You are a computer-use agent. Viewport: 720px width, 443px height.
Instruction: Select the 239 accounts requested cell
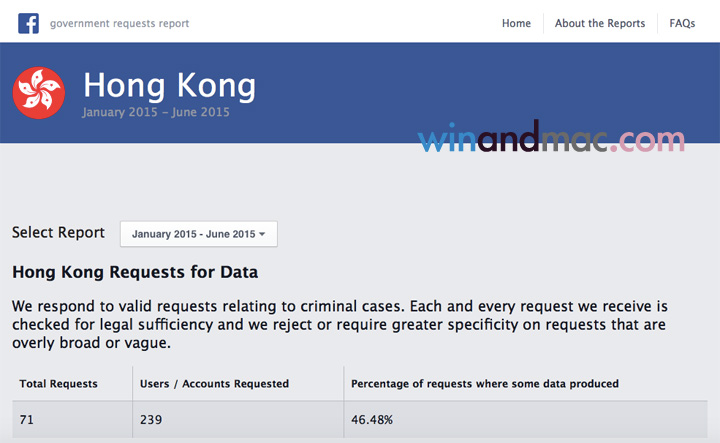point(152,420)
